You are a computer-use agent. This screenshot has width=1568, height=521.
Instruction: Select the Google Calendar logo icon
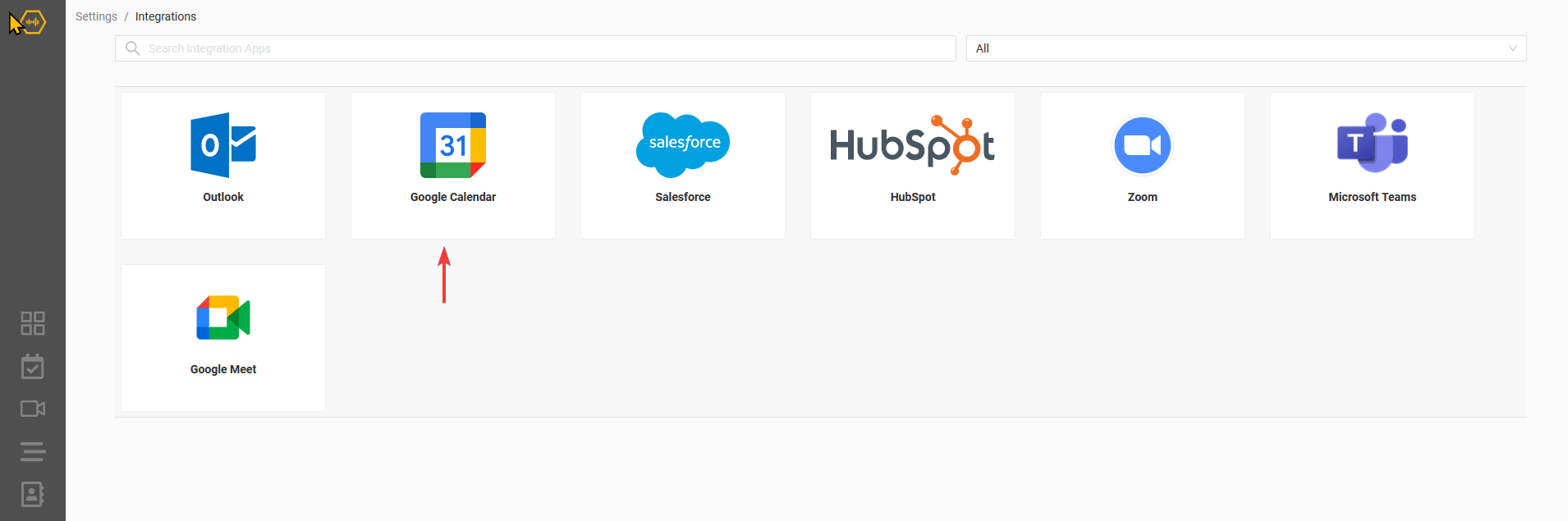453,145
